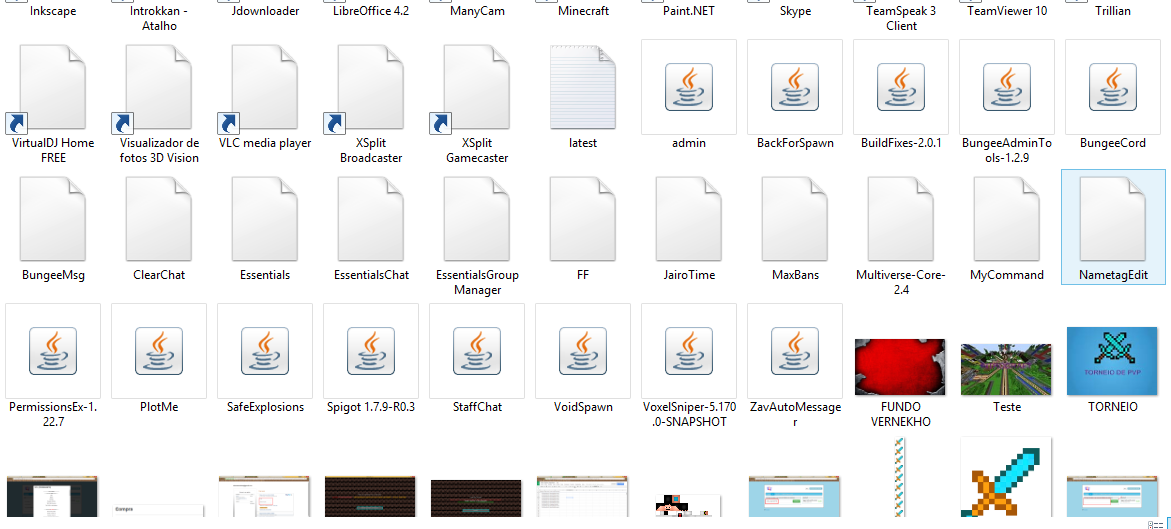Select the FUNDO VERNEKHO red image thumbnail
1171x529 pixels.
[900, 367]
